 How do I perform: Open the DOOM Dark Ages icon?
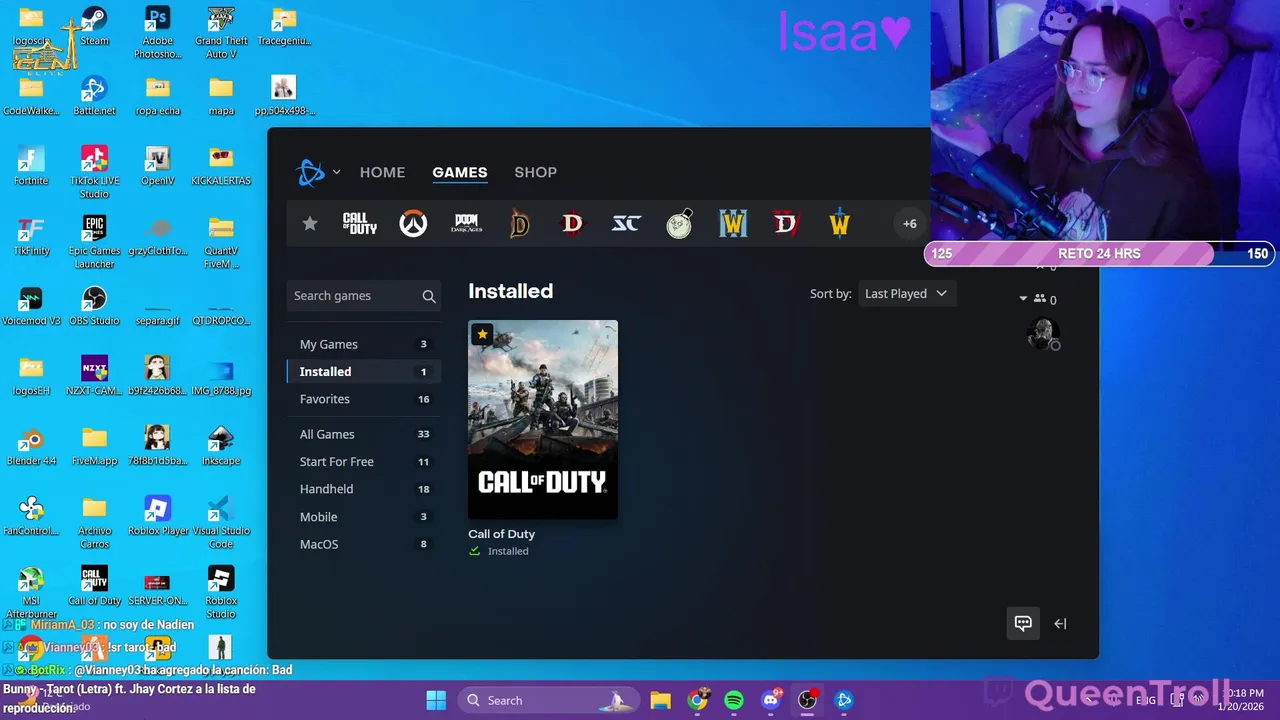click(x=466, y=224)
